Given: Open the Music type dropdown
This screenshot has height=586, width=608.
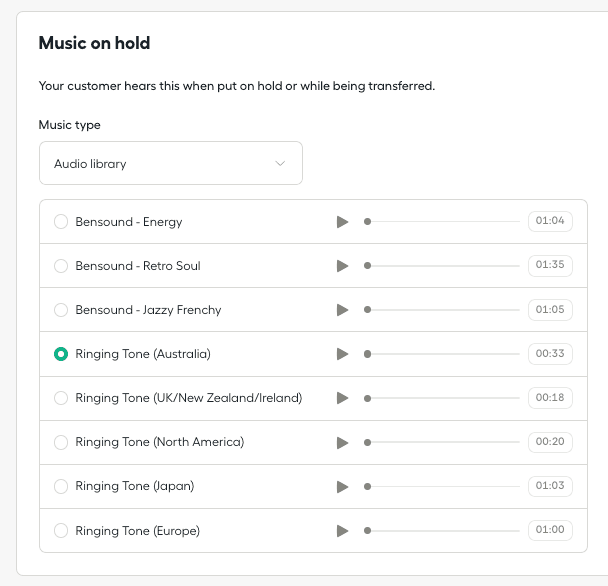Looking at the screenshot, I should click(170, 163).
